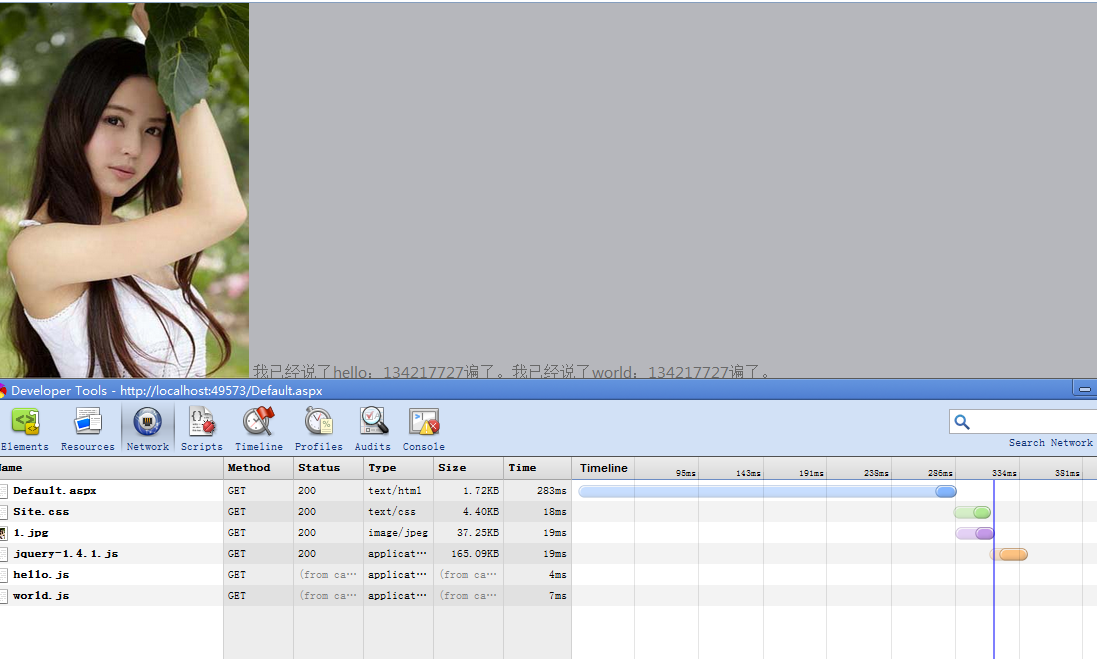Open the Scripts panel icon
This screenshot has width=1097, height=659.
[202, 423]
